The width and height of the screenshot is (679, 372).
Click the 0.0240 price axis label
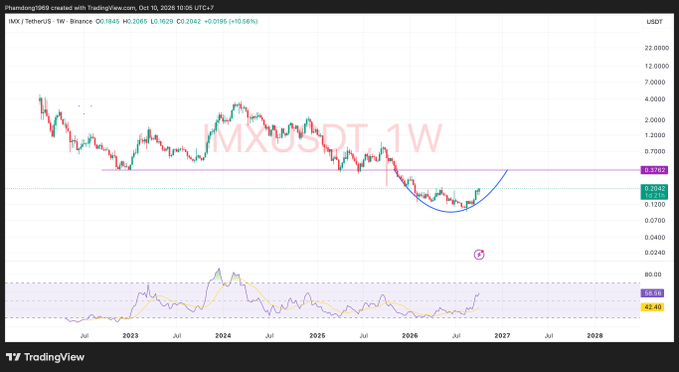655,252
